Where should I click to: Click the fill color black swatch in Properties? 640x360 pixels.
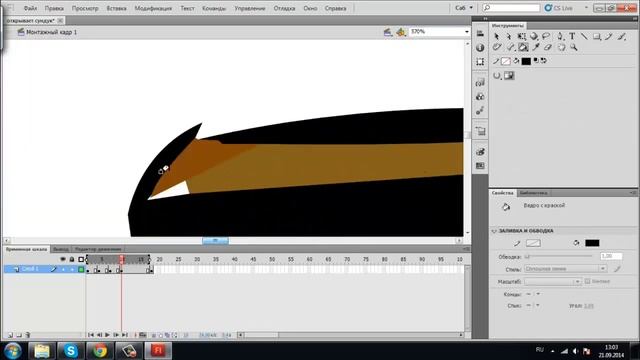point(592,243)
